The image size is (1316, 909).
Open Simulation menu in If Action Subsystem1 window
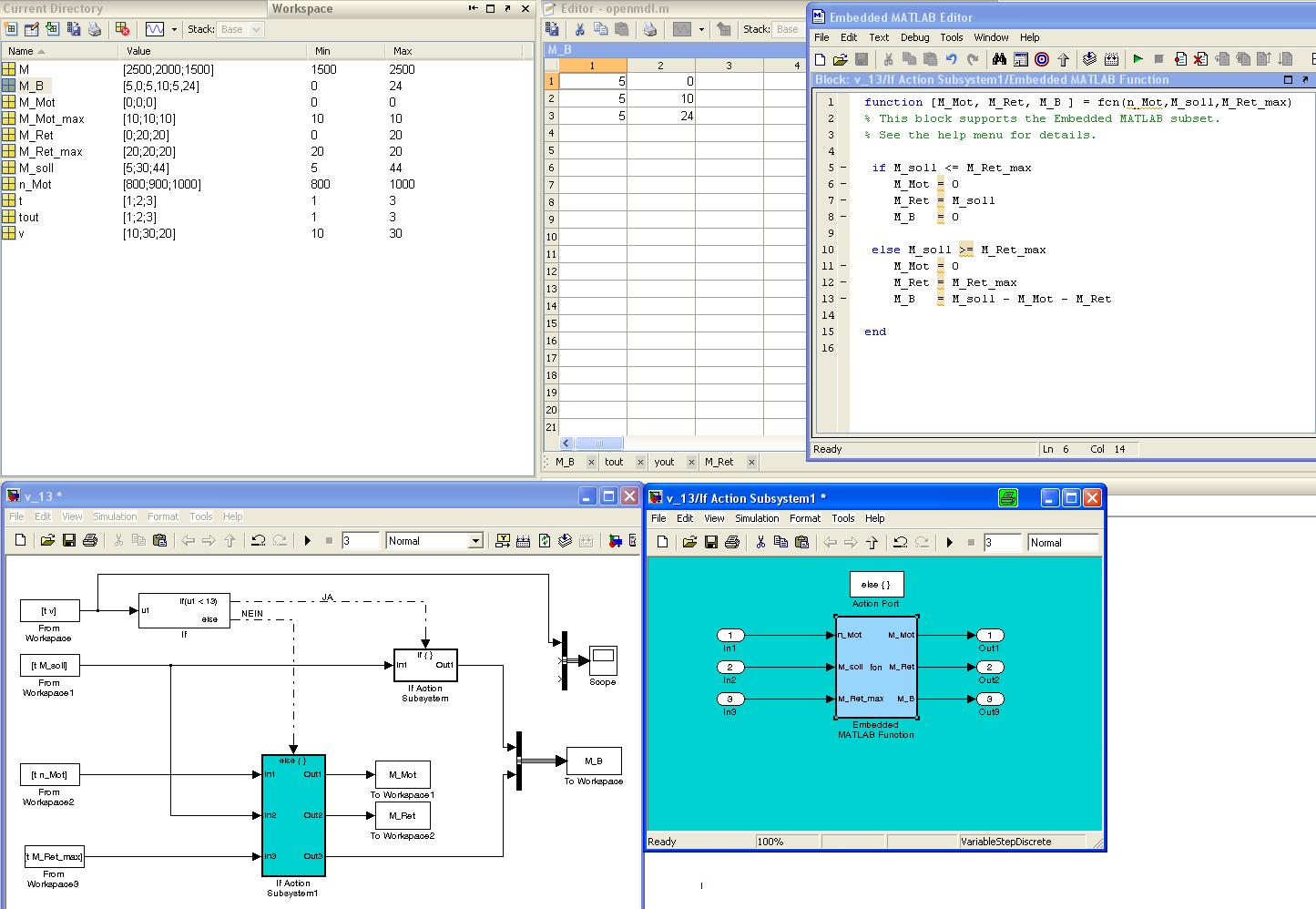tap(757, 518)
